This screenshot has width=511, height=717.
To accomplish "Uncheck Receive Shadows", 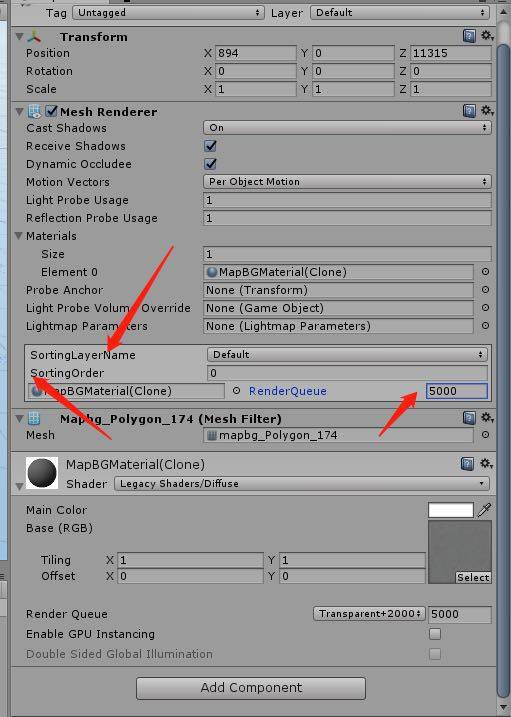I will click(210, 146).
